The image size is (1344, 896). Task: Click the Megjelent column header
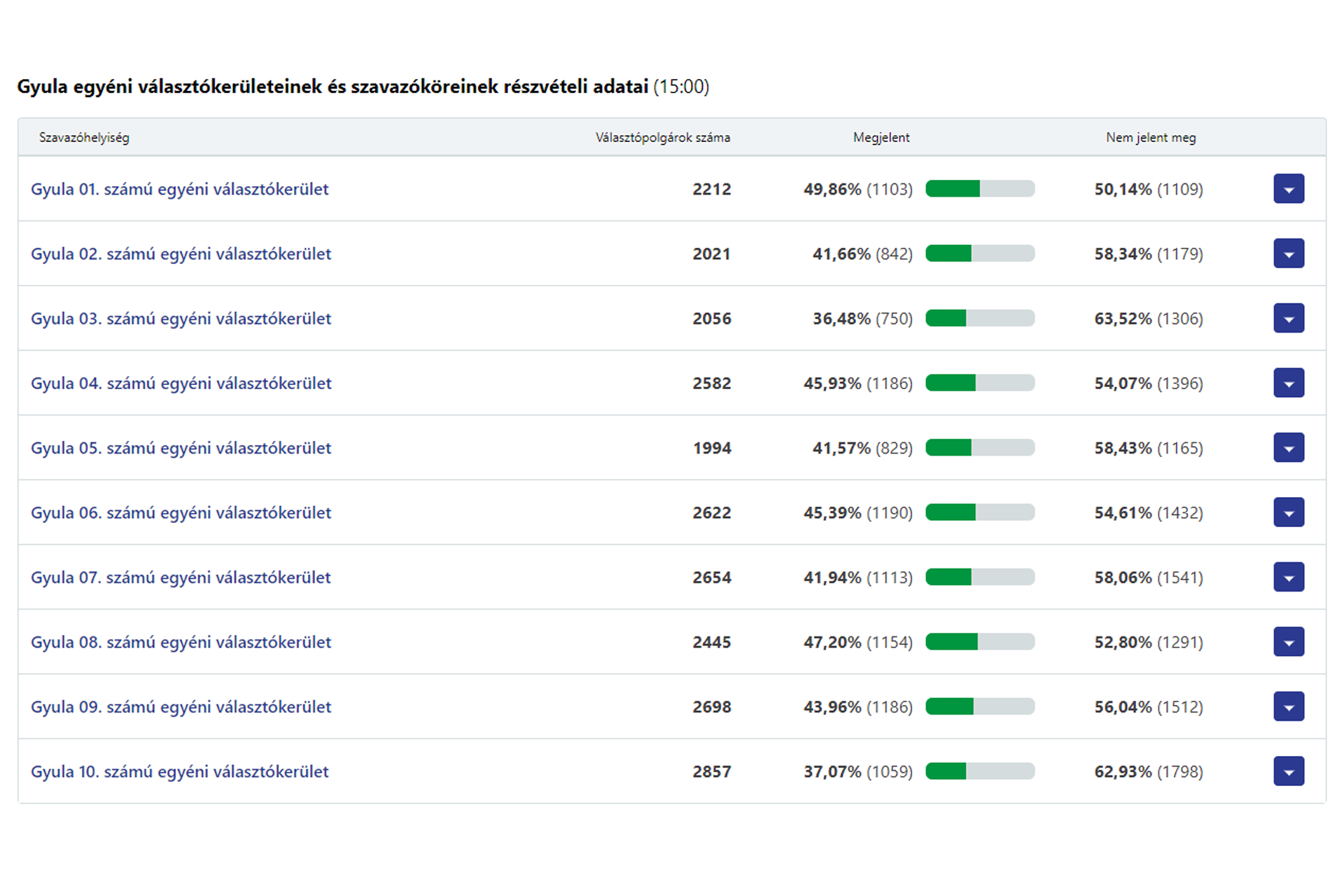881,138
